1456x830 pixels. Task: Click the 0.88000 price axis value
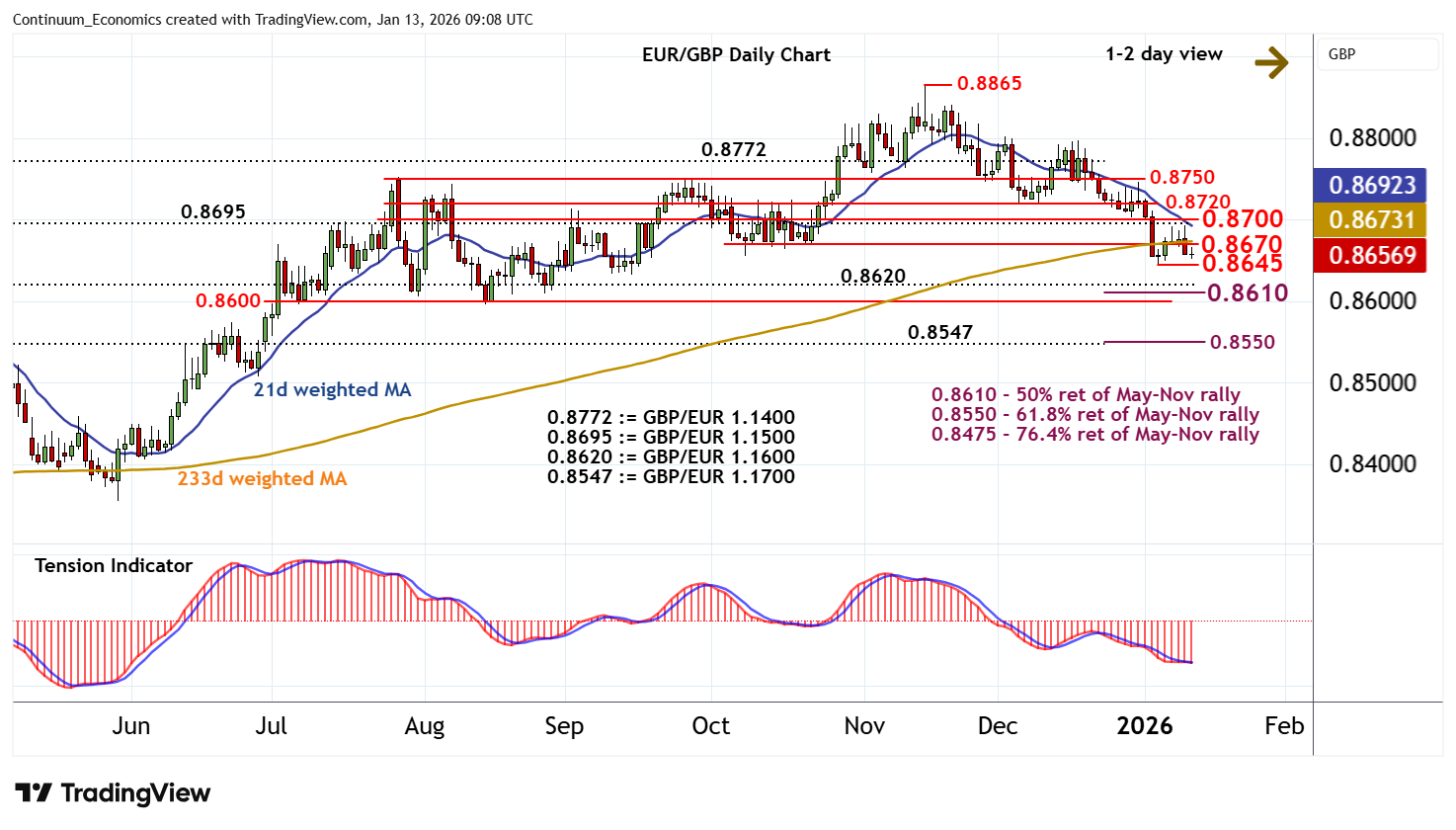pos(1372,138)
